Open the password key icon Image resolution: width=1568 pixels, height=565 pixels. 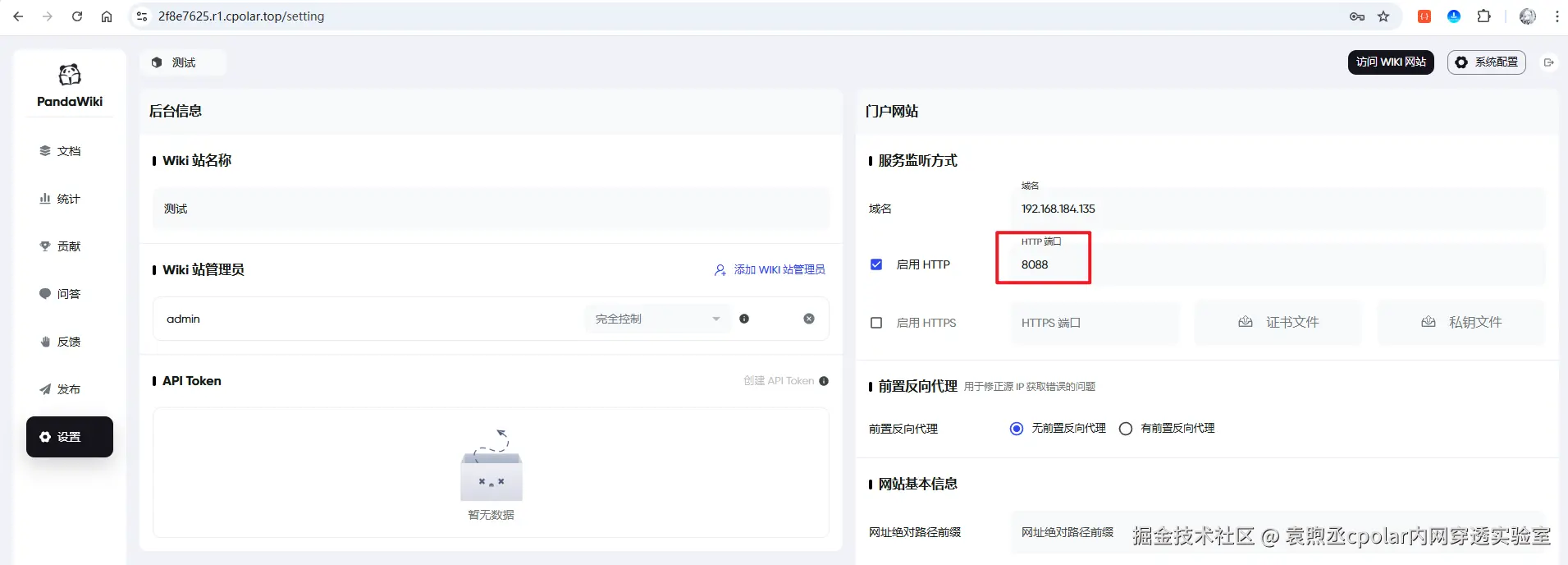[x=1357, y=16]
